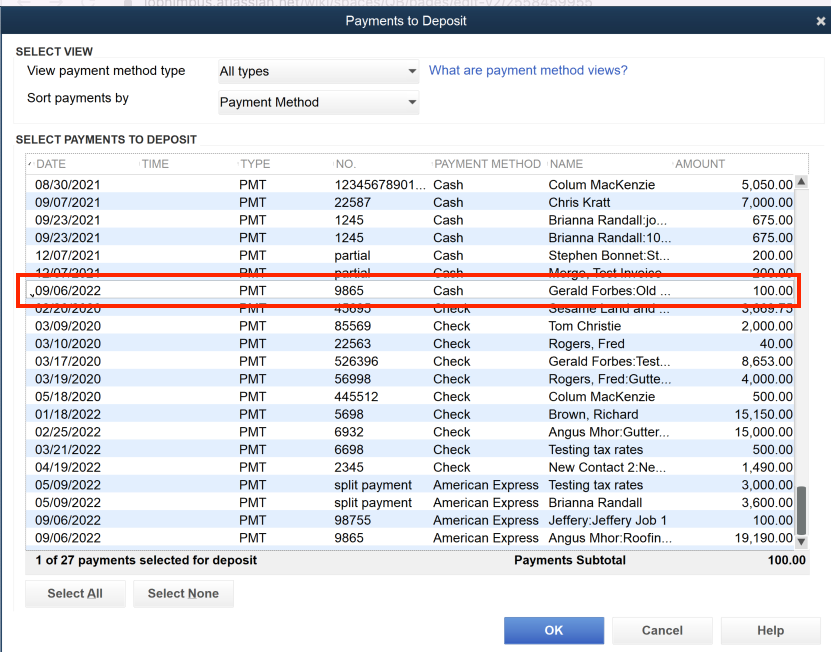This screenshot has height=652, width=831.
Task: Uncheck the Gerald Forbes cash payment 9865
Action: (33, 291)
